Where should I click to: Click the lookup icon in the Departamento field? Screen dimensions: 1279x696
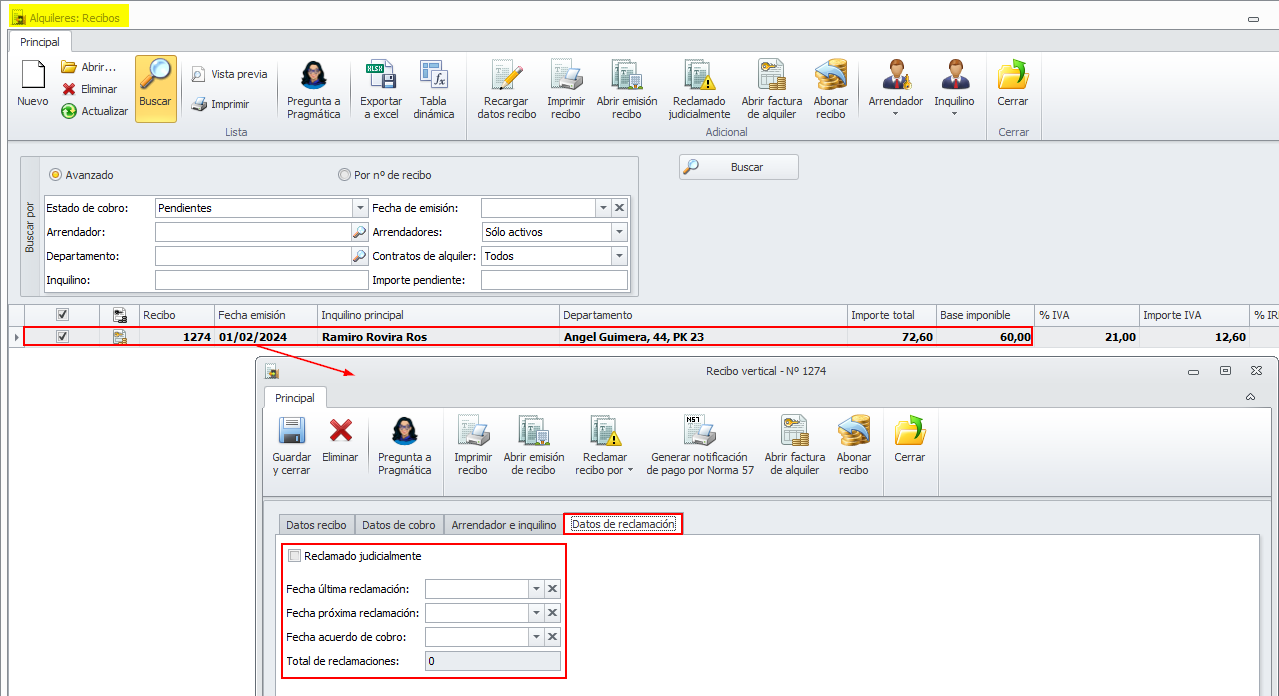(360, 256)
